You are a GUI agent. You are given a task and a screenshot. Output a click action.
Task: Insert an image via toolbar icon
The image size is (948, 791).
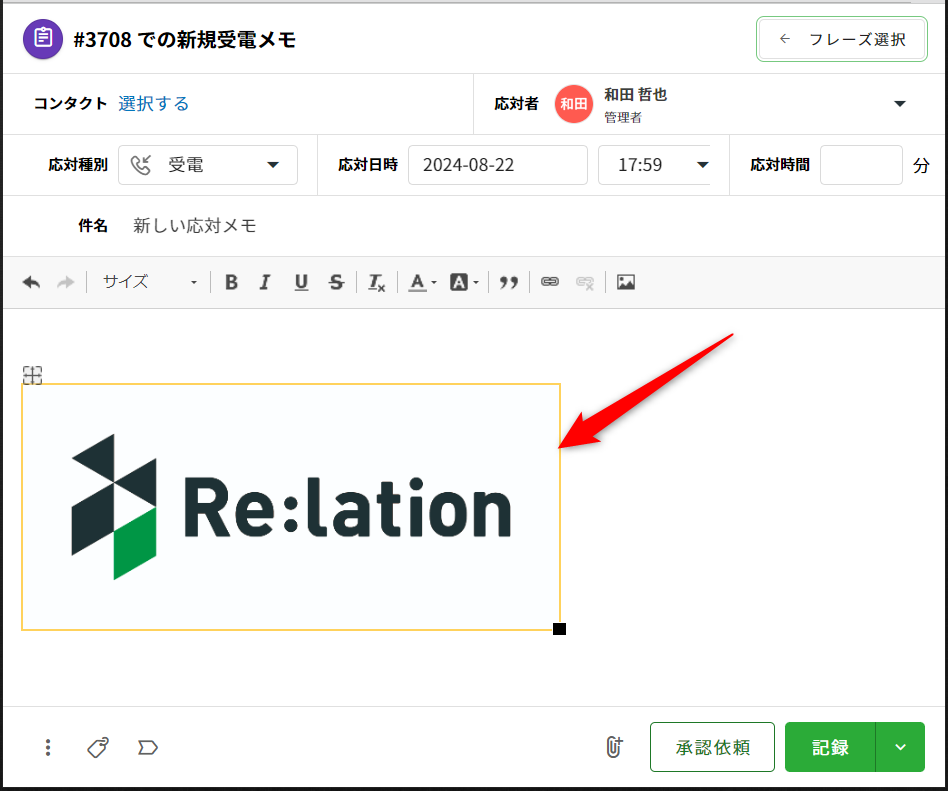click(x=626, y=283)
